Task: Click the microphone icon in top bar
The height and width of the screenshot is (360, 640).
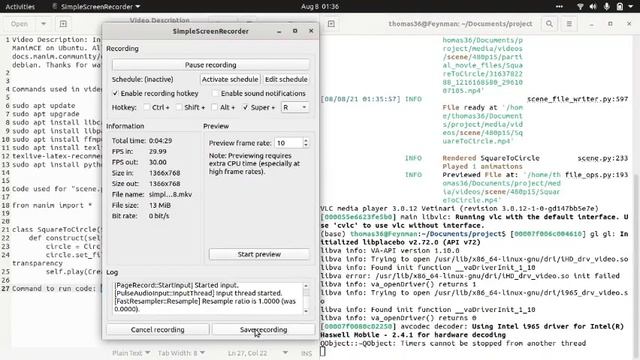Action: pos(607,7)
